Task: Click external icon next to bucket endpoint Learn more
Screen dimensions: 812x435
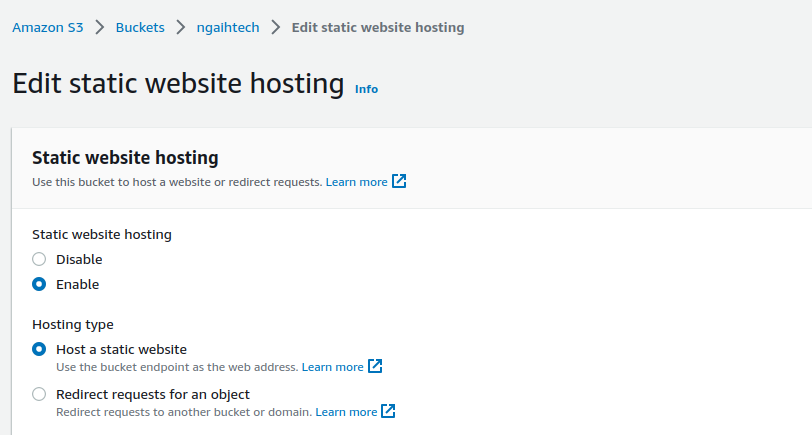Action: tap(375, 366)
